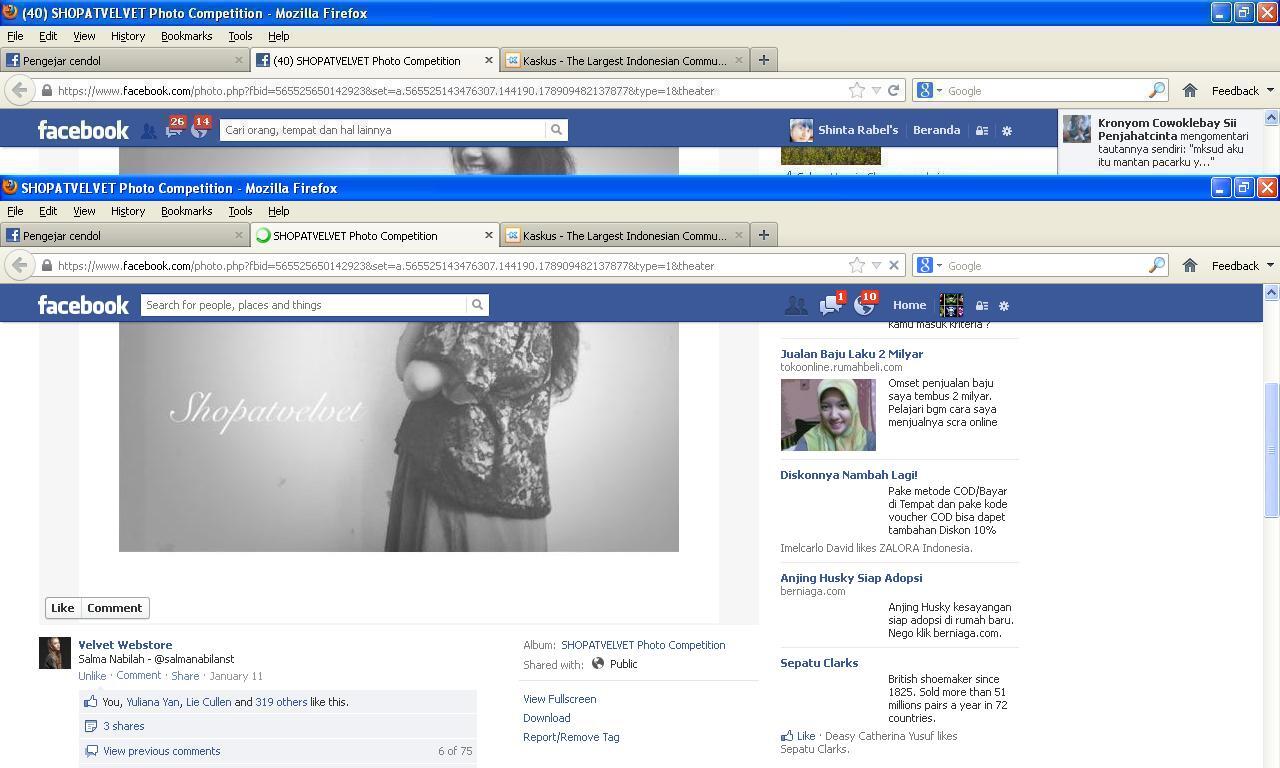Open Feedback dropdown in back window

(x=1242, y=90)
